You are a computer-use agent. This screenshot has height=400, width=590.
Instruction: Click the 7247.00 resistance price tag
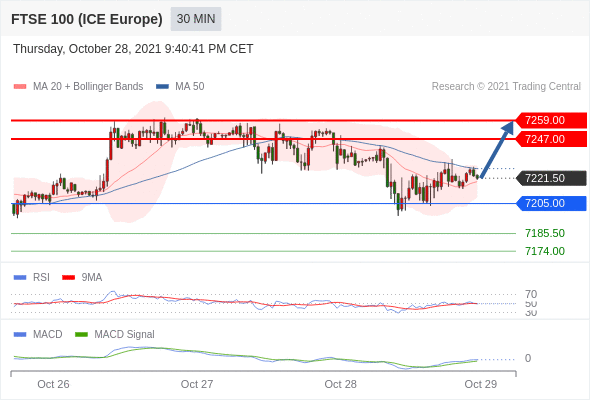pyautogui.click(x=551, y=139)
